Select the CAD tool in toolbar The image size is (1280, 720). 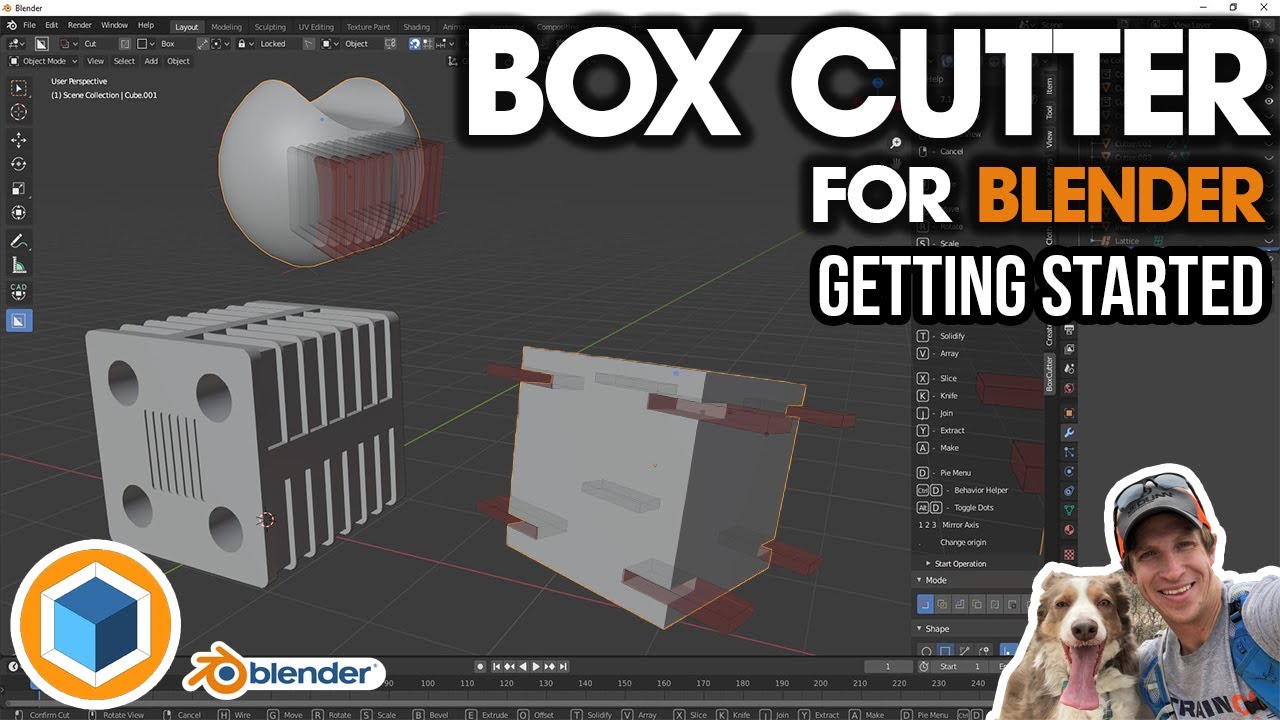coord(19,292)
